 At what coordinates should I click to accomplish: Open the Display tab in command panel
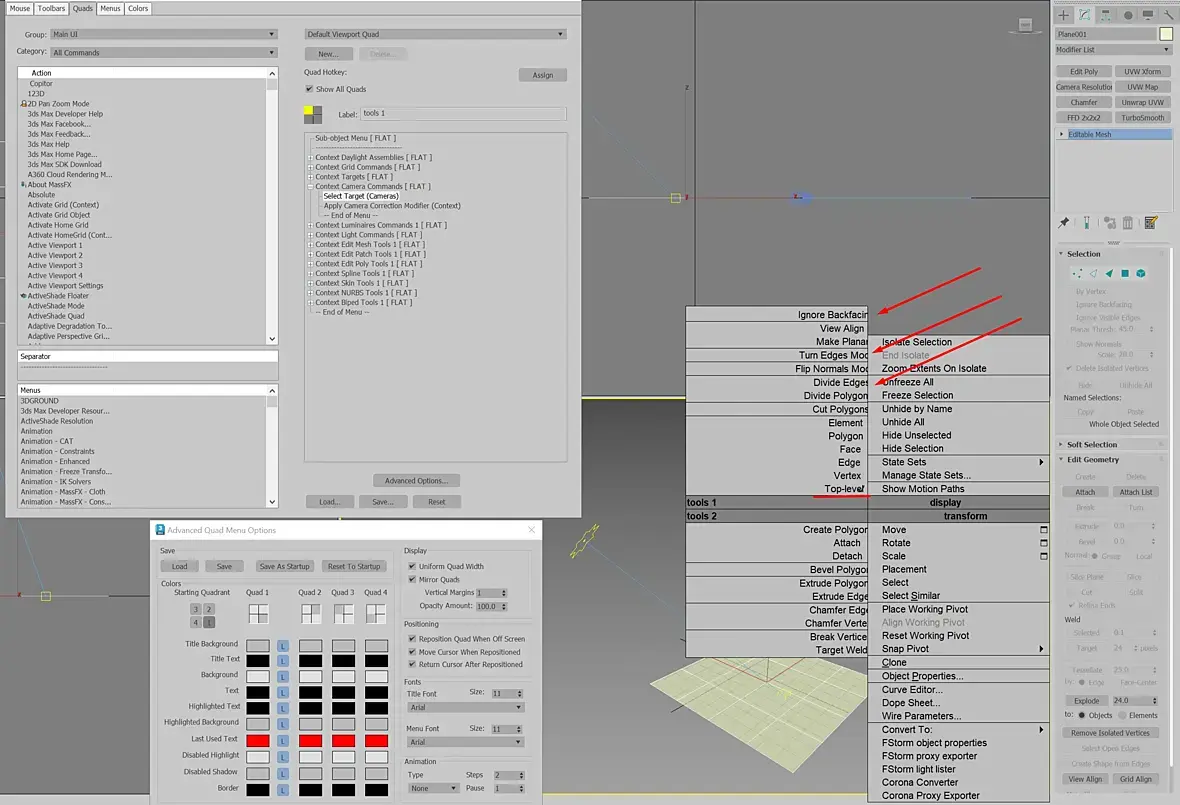(1148, 14)
